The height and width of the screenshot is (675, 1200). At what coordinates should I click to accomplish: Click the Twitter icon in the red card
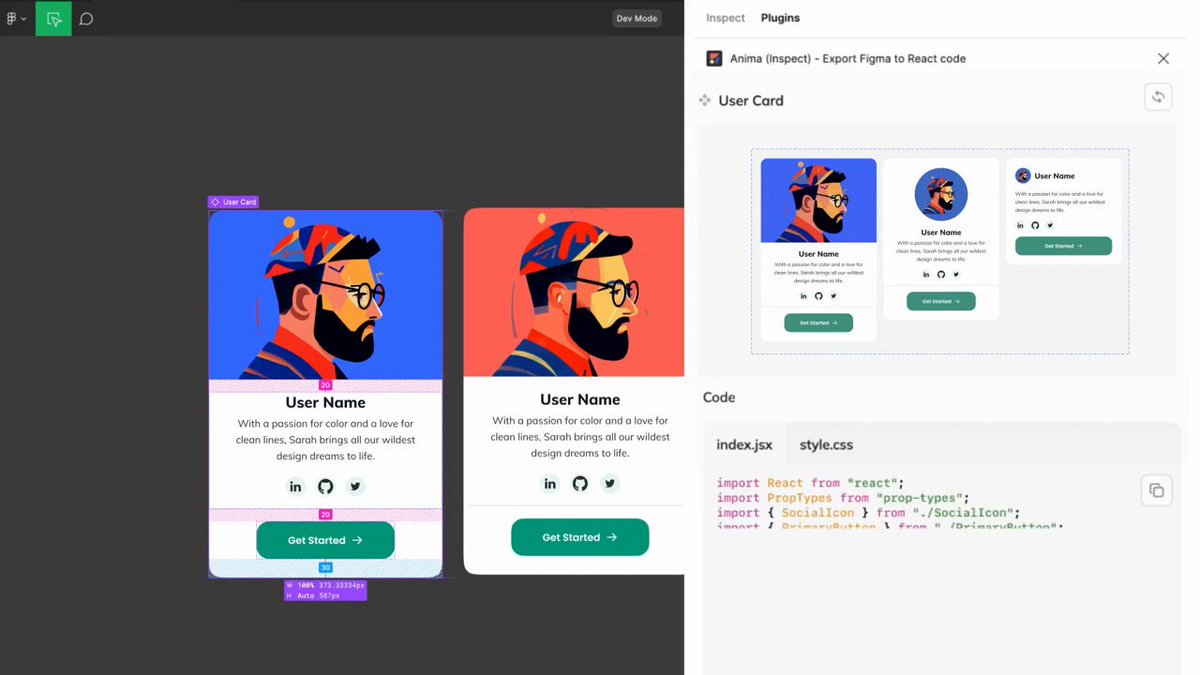(610, 483)
